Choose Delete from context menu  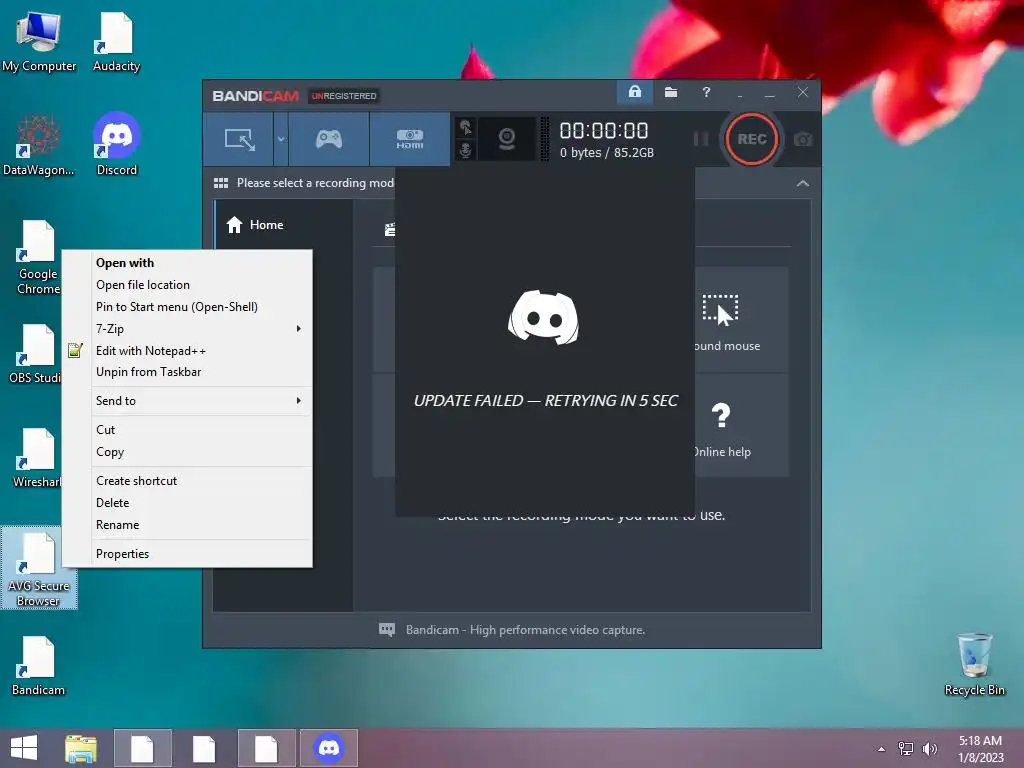pyautogui.click(x=187, y=503)
